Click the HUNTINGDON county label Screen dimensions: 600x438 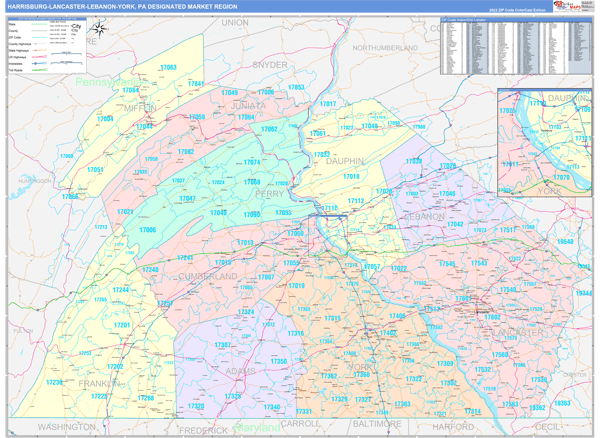(x=35, y=181)
